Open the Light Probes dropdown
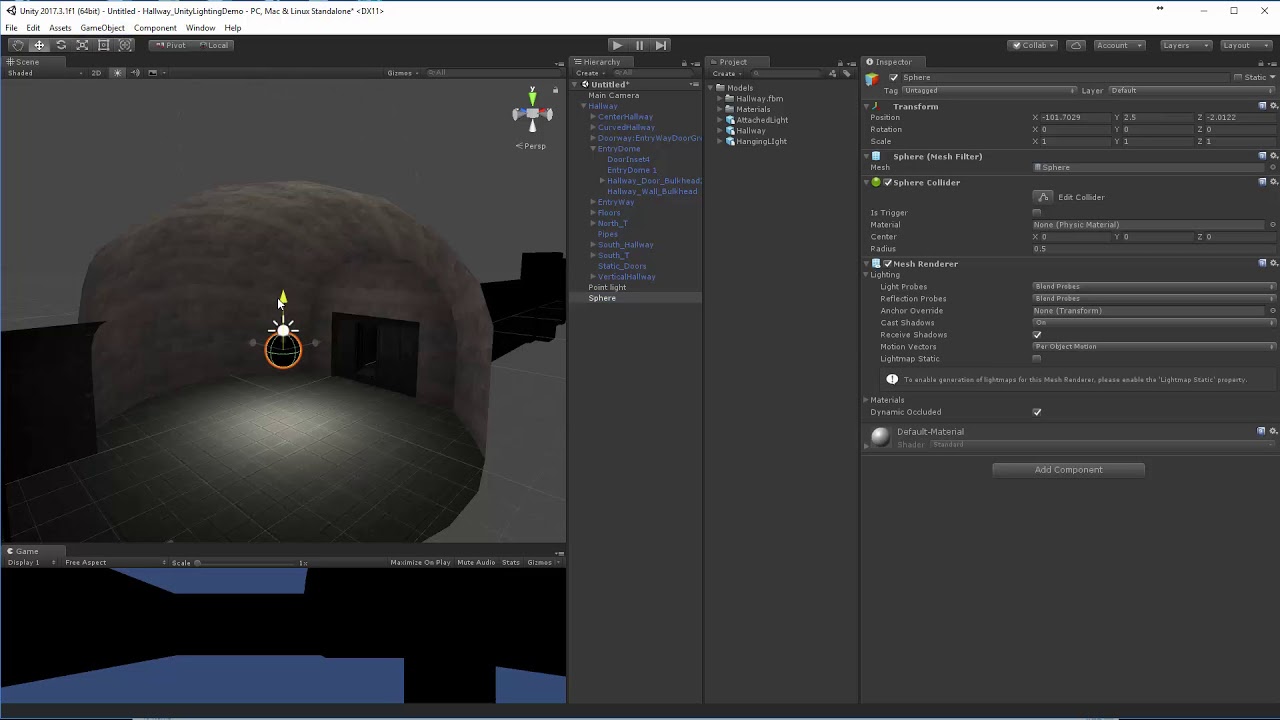The width and height of the screenshot is (1280, 720). click(x=1154, y=287)
